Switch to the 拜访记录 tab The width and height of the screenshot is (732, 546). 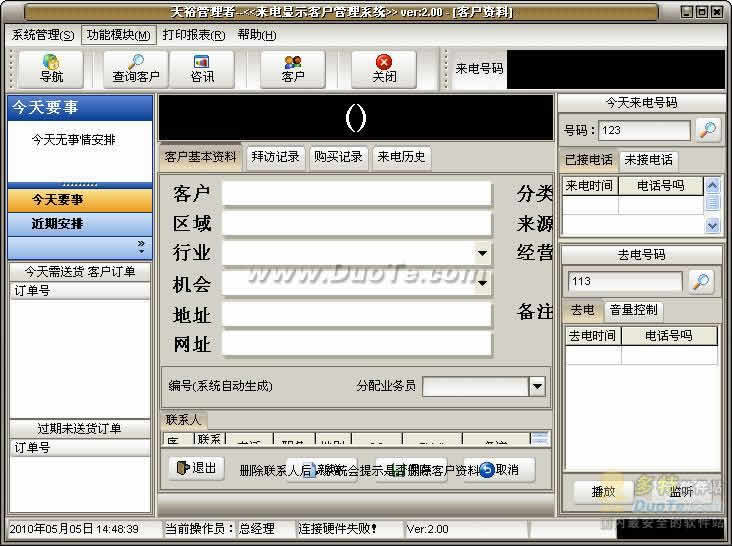pos(275,157)
